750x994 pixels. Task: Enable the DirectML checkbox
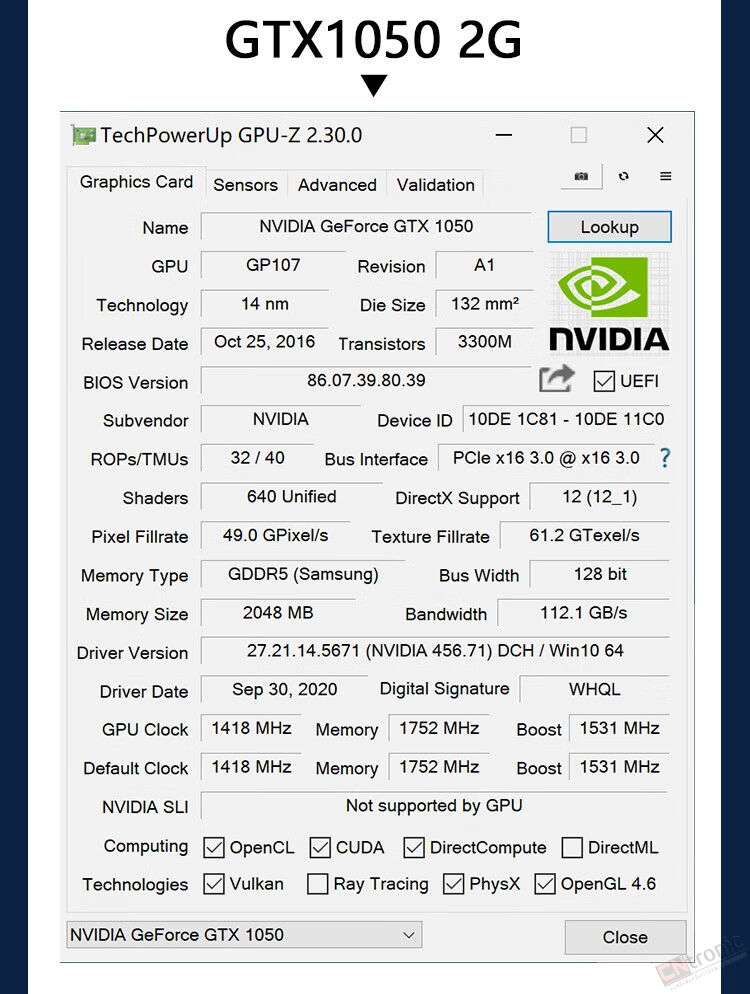coord(572,848)
